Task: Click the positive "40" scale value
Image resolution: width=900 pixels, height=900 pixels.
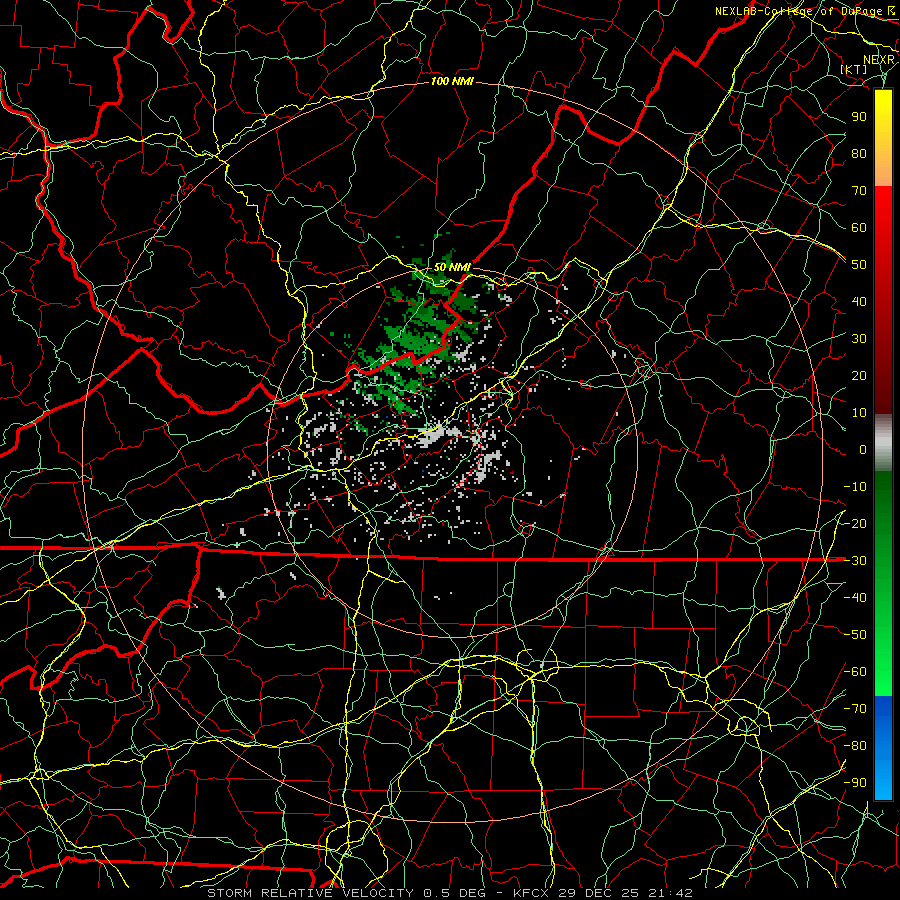Action: 859,302
